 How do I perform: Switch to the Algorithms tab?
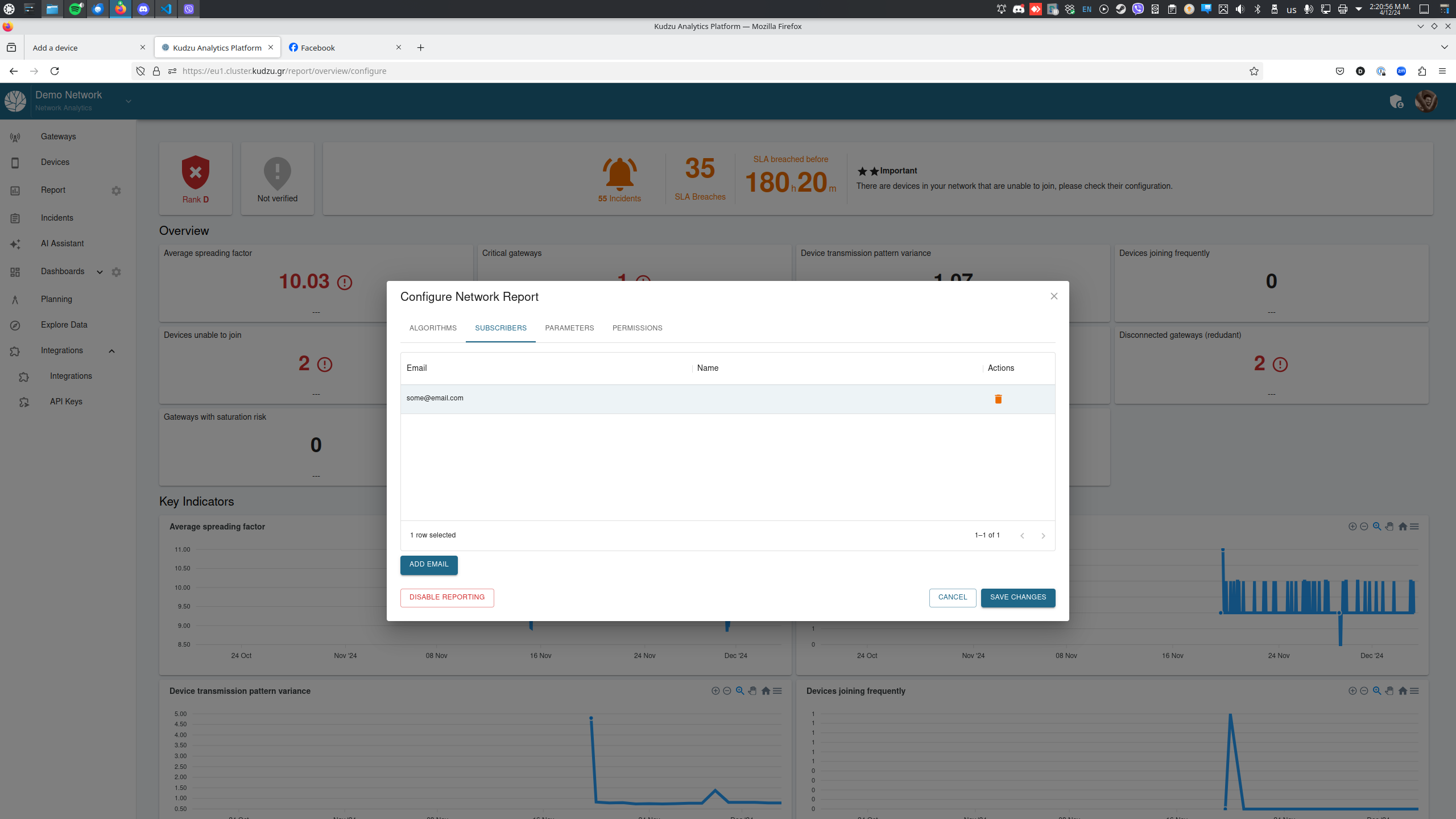tap(433, 328)
